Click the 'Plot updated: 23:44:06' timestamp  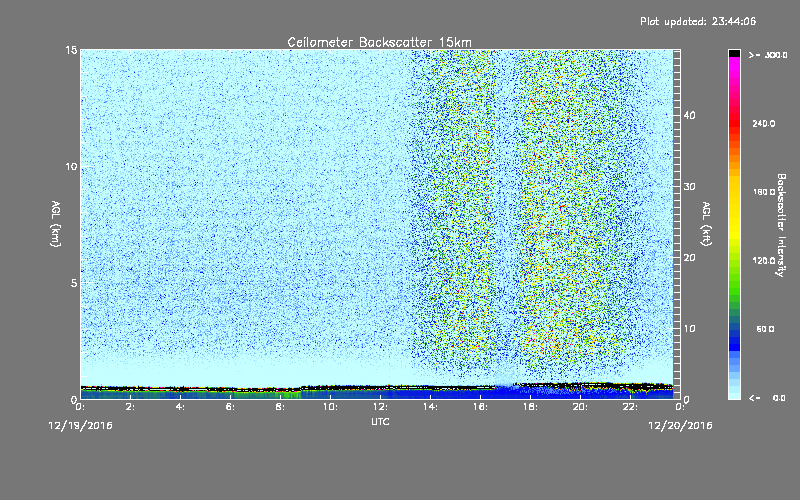click(x=698, y=21)
